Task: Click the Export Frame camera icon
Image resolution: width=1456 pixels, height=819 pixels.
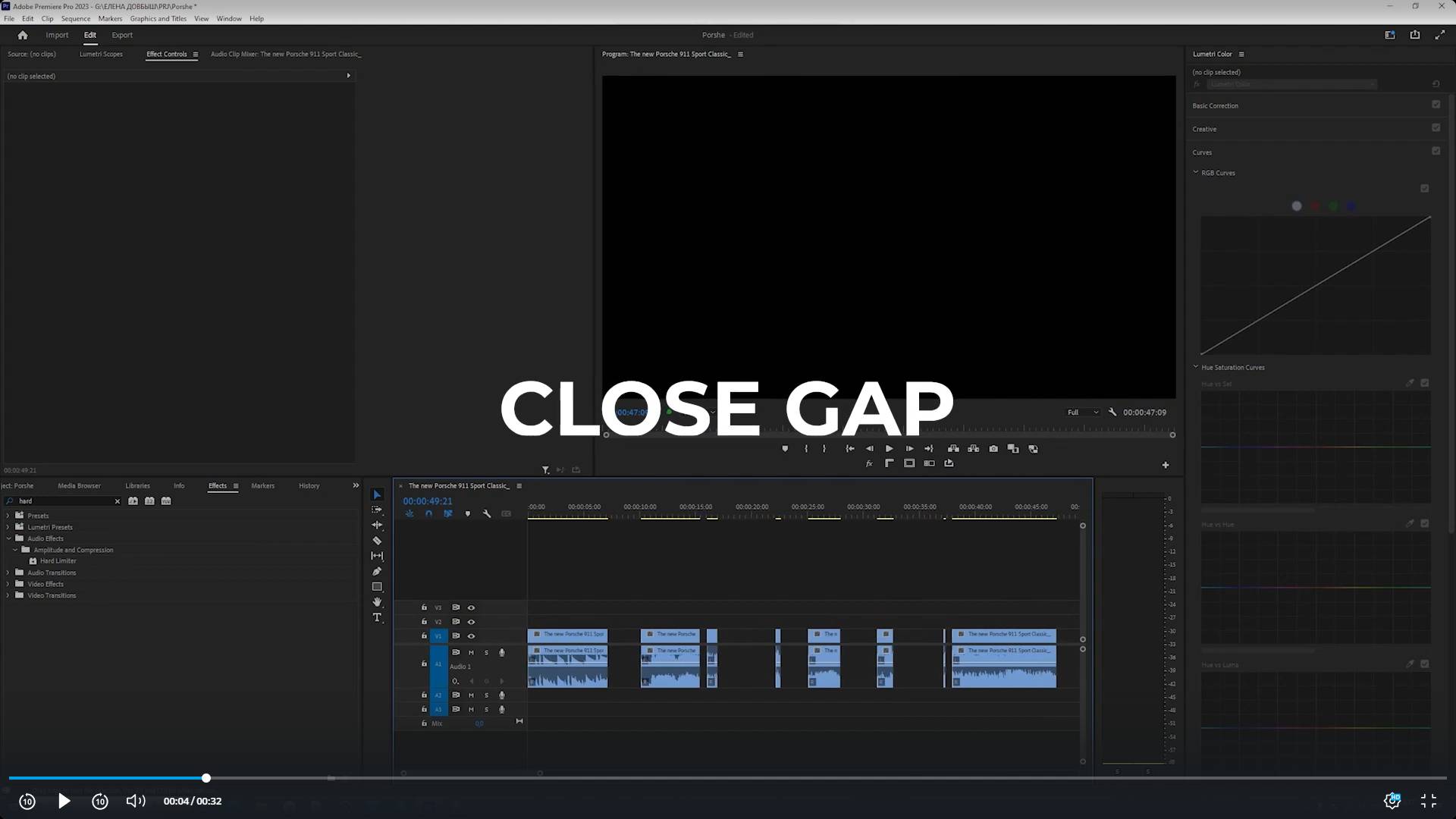Action: tap(993, 449)
